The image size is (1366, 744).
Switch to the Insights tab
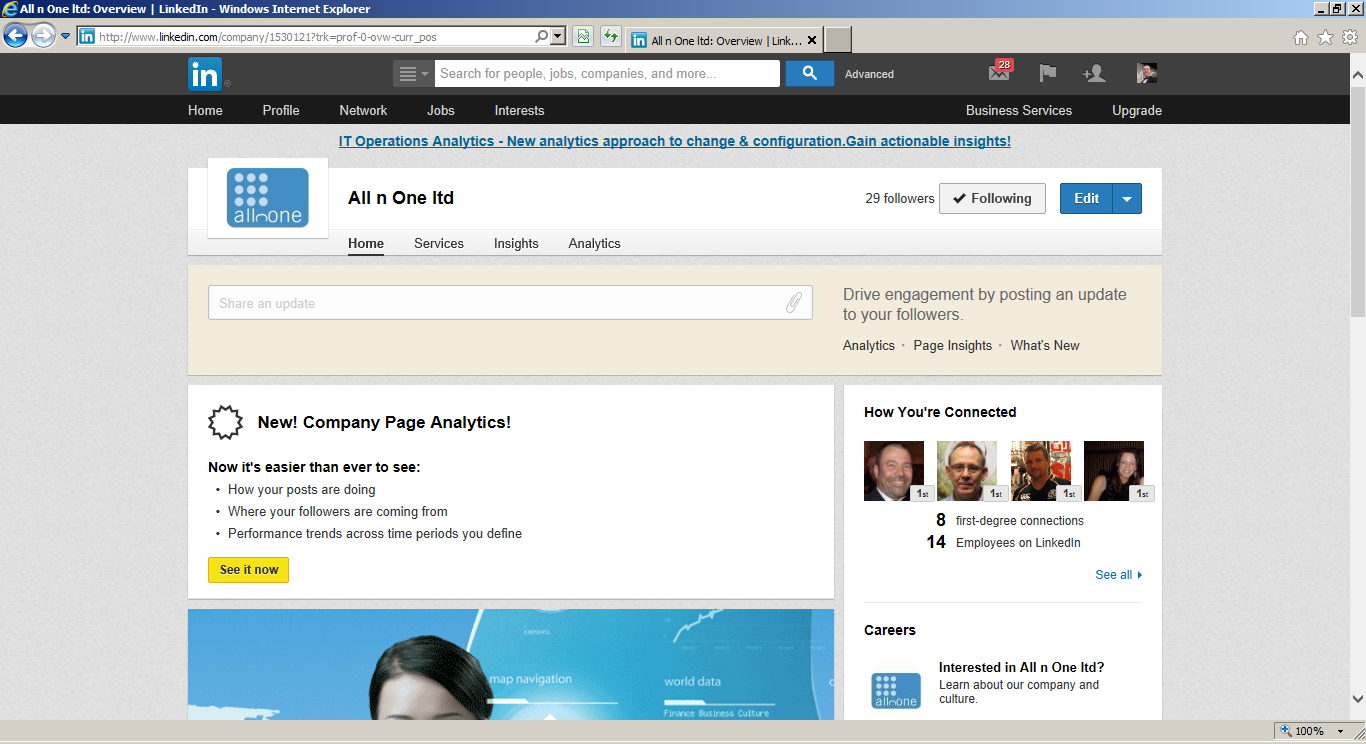(x=516, y=243)
